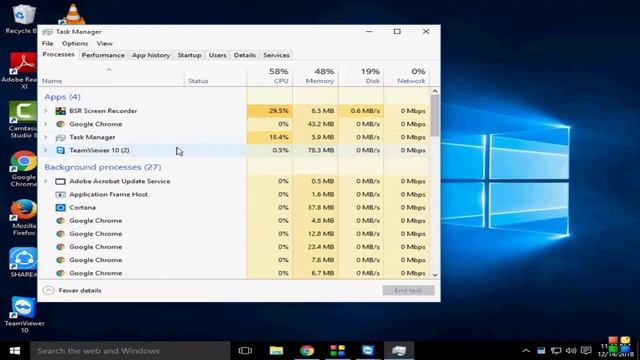The image size is (640, 360).
Task: Open the File menu
Action: click(48, 43)
